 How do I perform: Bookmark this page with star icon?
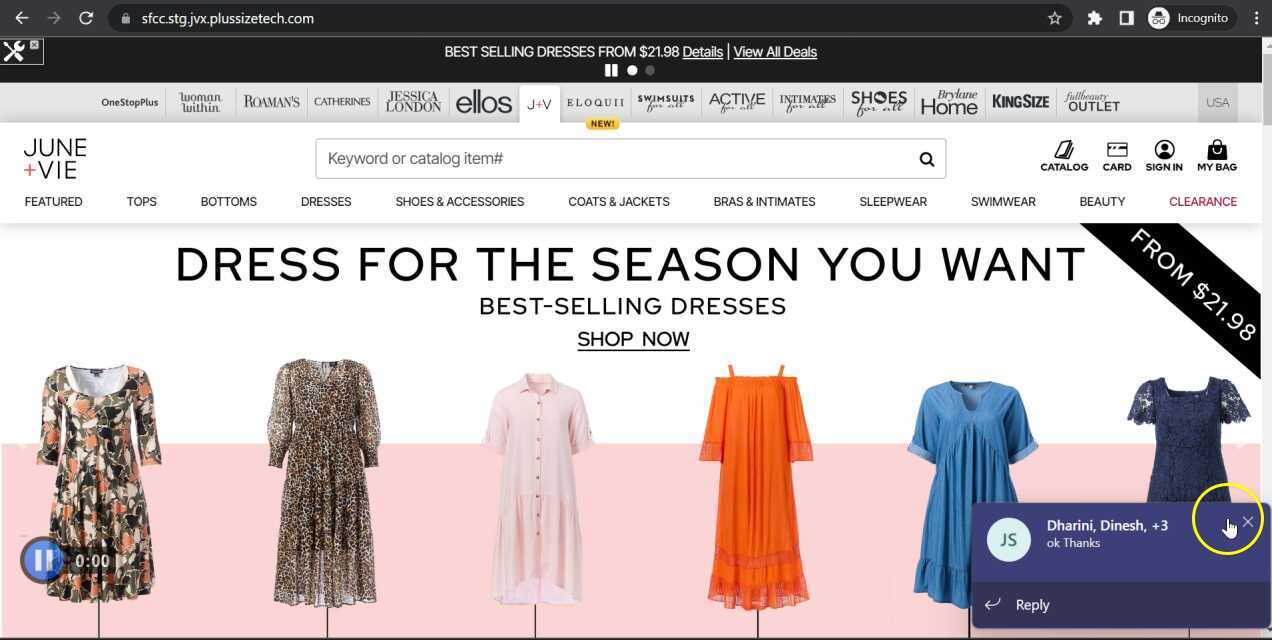pyautogui.click(x=1054, y=18)
